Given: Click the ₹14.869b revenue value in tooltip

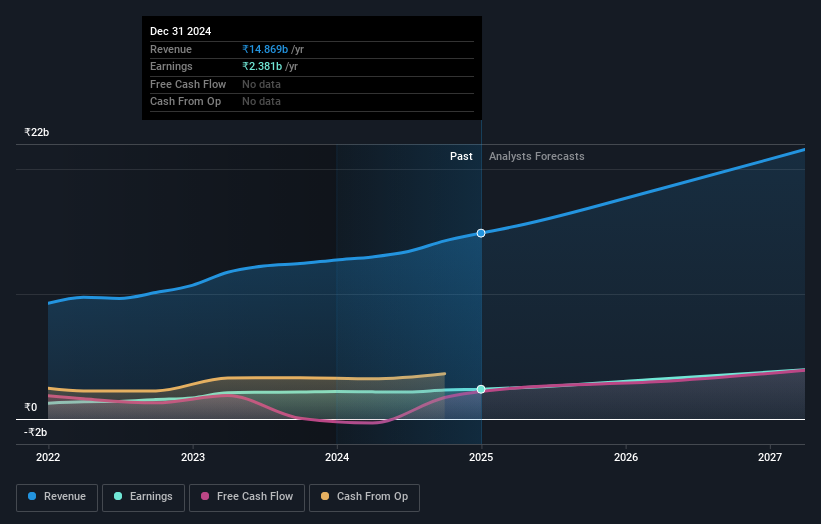Looking at the screenshot, I should point(265,49).
